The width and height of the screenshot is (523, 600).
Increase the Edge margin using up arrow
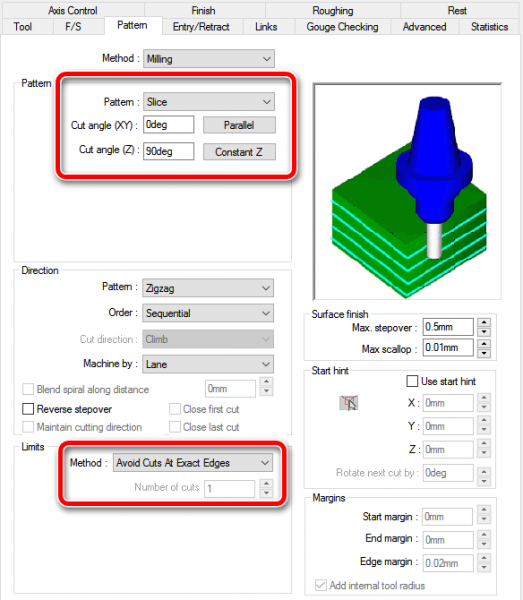click(x=484, y=558)
